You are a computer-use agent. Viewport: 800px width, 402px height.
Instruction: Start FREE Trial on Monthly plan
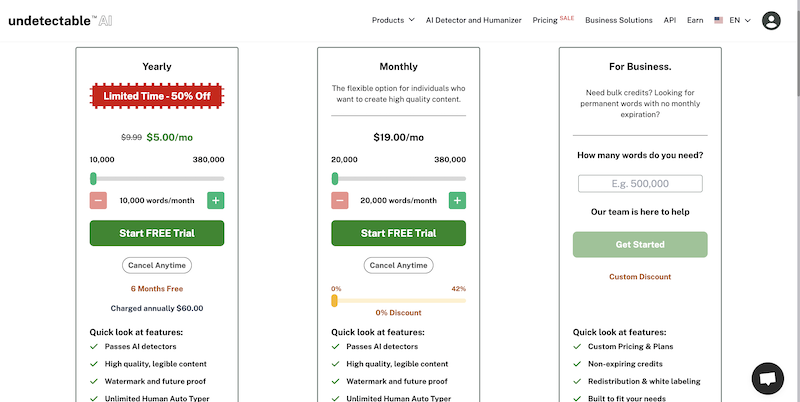398,233
